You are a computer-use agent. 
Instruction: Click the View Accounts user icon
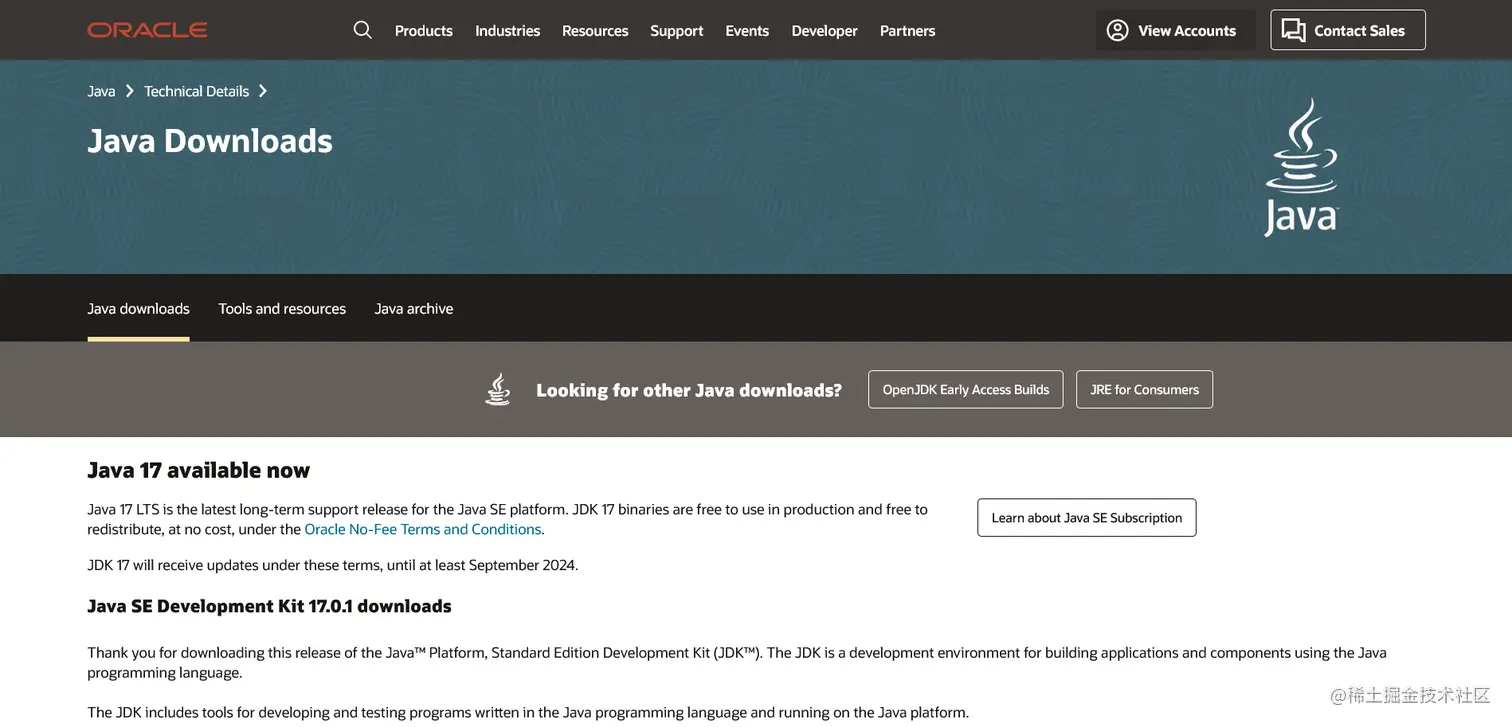coord(1117,30)
